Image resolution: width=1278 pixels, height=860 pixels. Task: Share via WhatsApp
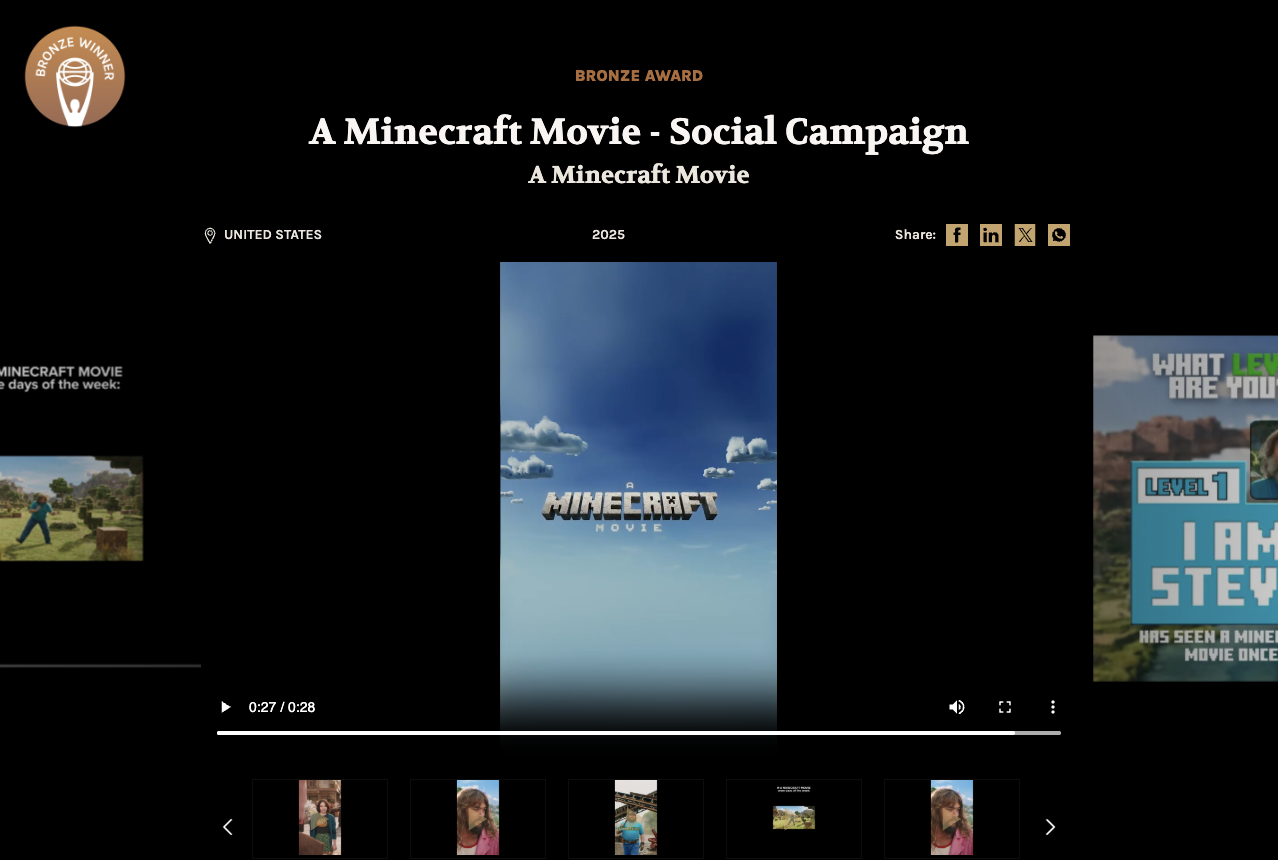[1059, 235]
